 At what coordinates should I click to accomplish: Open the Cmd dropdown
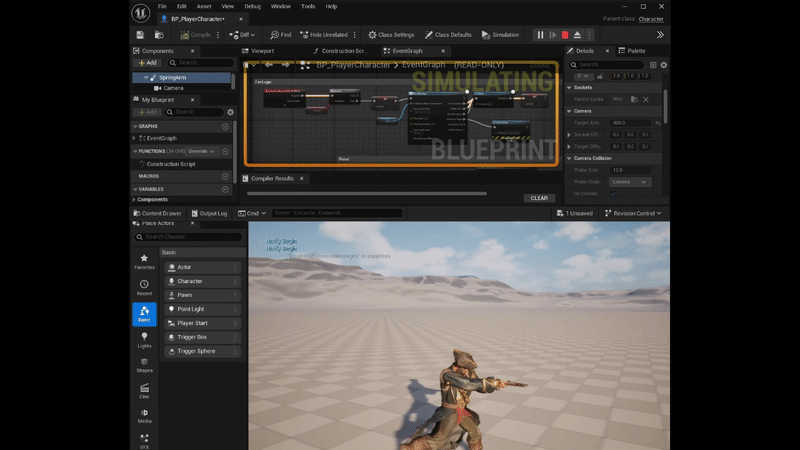pyautogui.click(x=252, y=213)
